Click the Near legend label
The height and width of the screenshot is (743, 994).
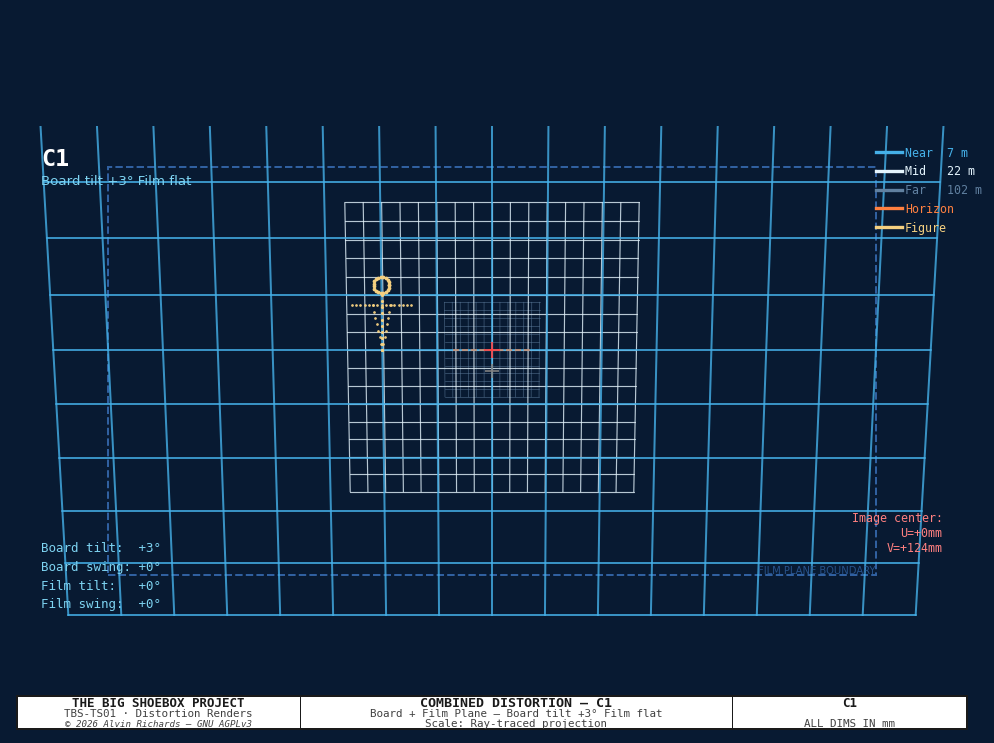919,153
